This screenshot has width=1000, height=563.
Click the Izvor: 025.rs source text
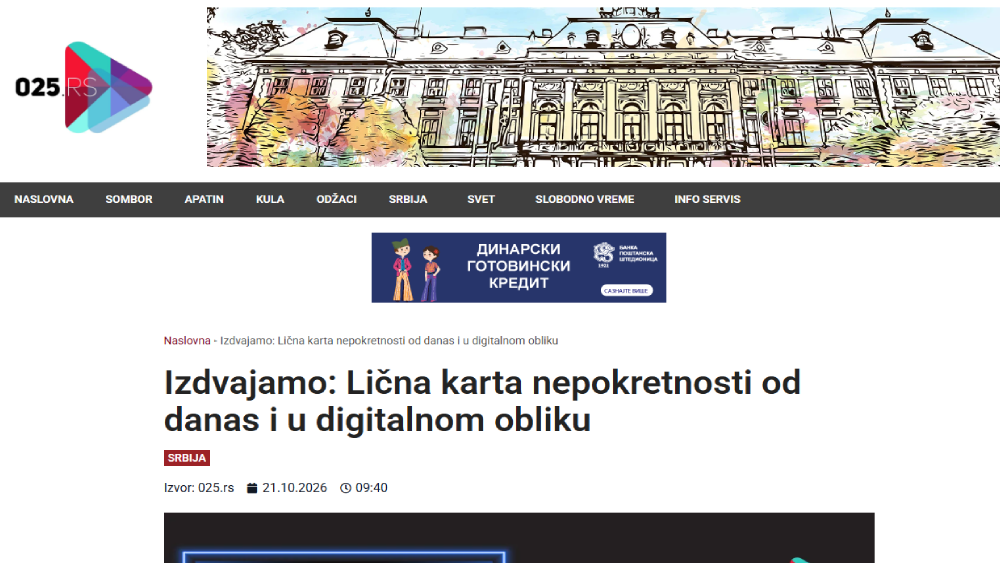[199, 488]
